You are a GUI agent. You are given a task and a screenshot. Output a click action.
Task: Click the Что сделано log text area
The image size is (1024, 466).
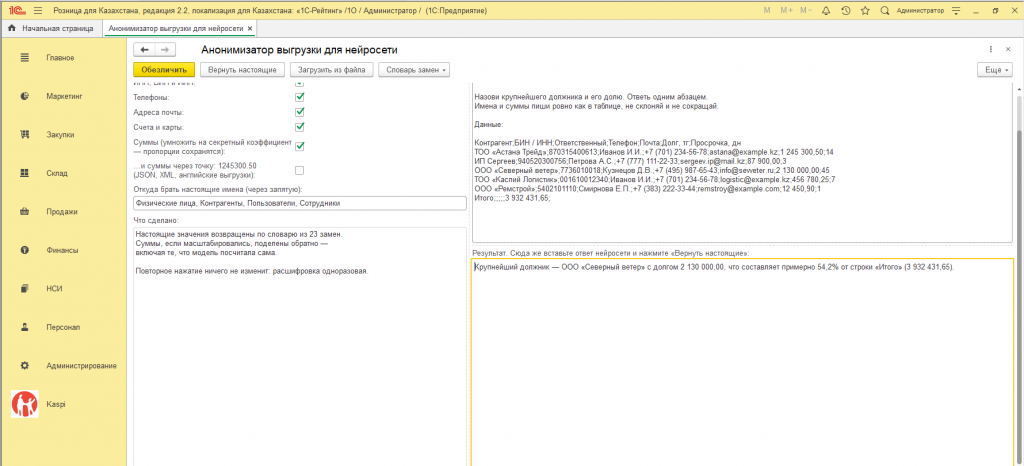(300, 347)
